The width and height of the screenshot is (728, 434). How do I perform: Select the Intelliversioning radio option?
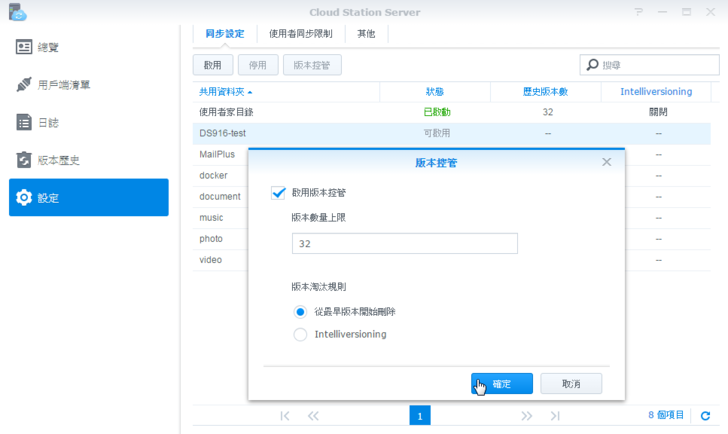click(300, 334)
